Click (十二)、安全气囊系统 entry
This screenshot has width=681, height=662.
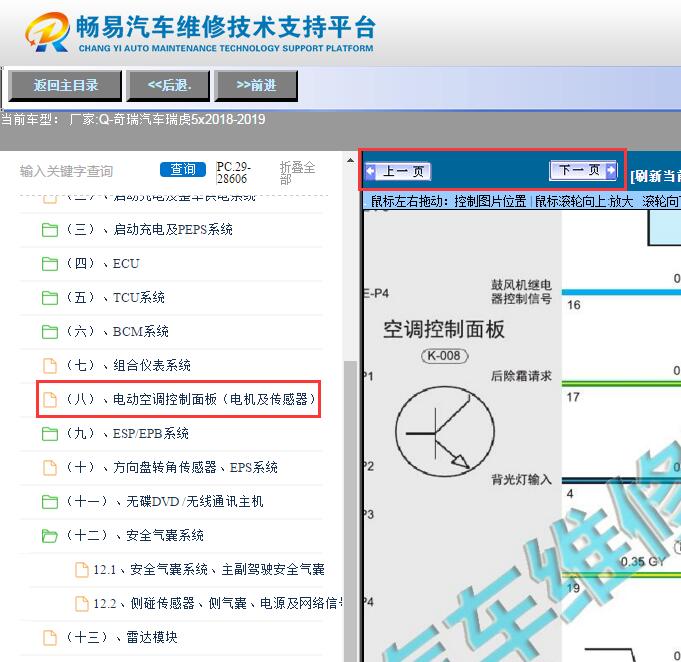(x=135, y=535)
